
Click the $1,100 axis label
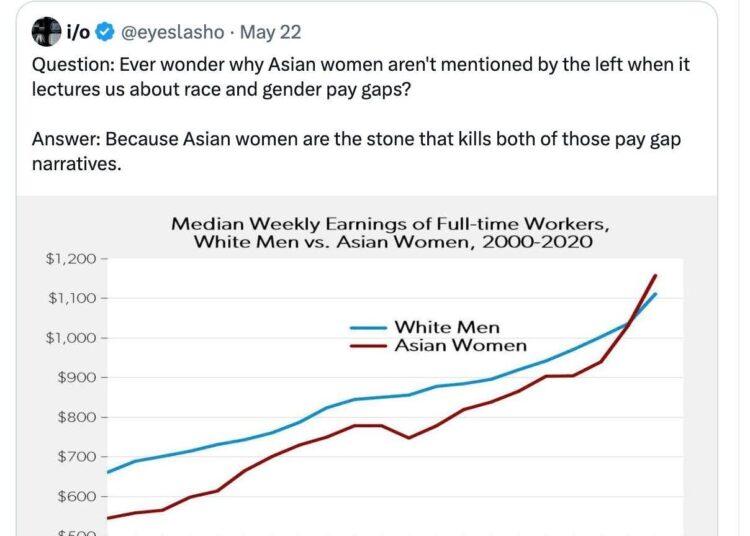(x=72, y=298)
